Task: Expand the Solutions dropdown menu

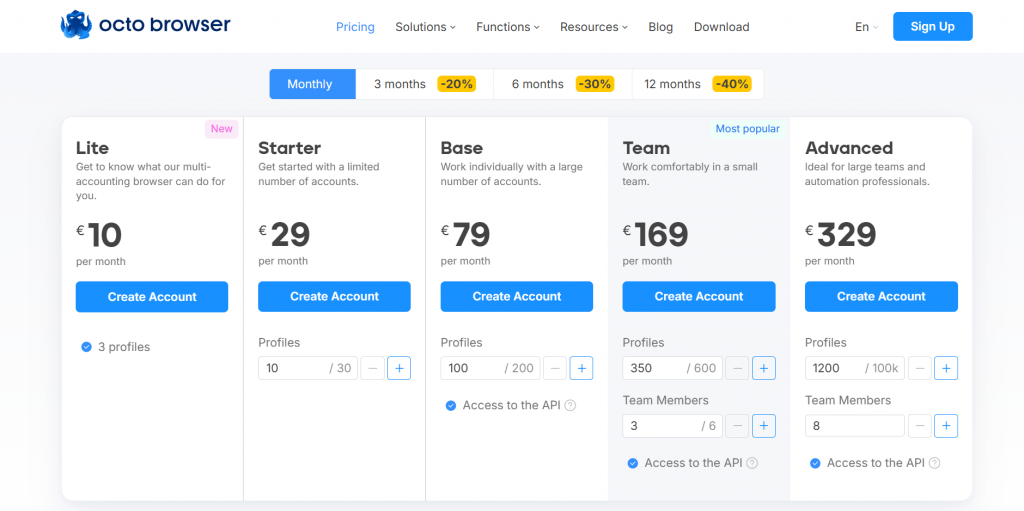Action: coord(425,27)
